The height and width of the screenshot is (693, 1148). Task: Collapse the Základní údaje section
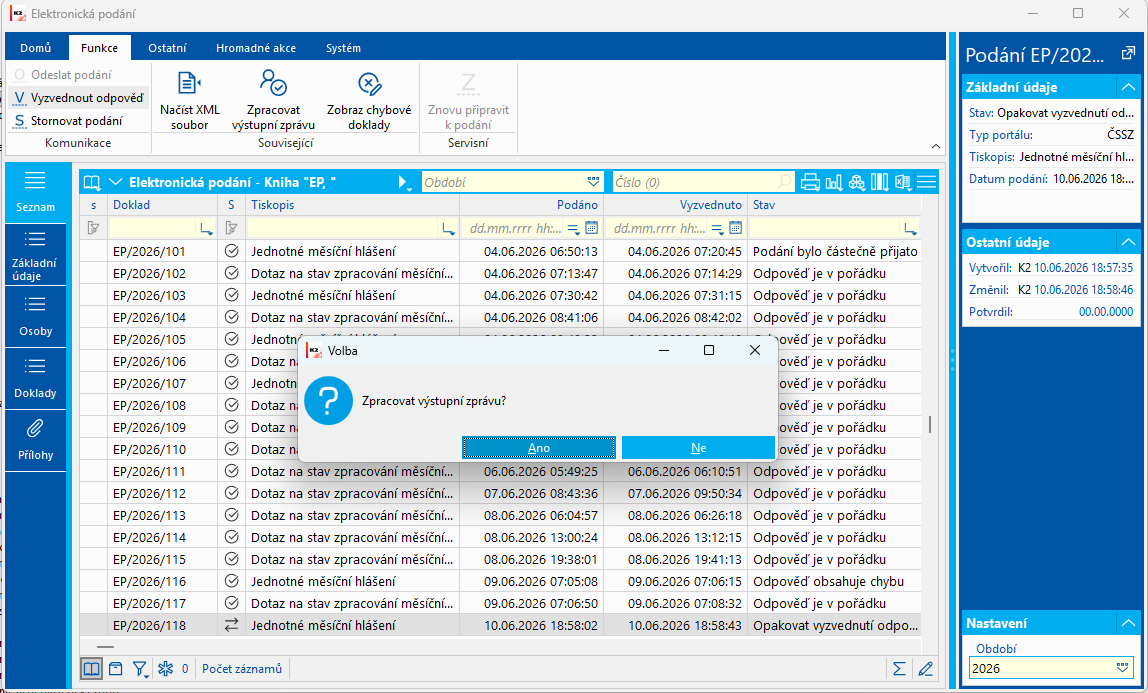pos(1128,87)
